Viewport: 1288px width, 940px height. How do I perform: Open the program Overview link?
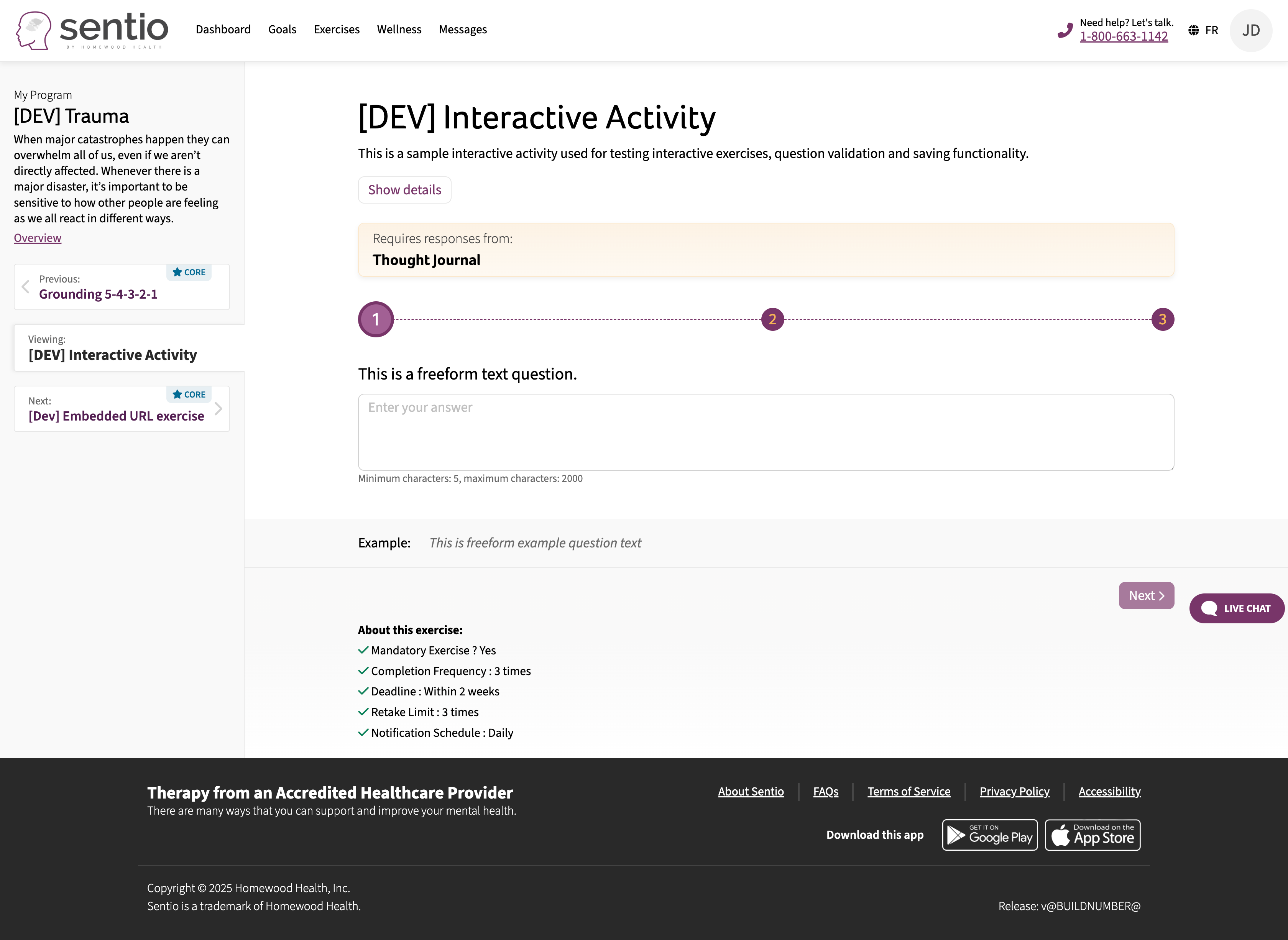click(x=38, y=238)
